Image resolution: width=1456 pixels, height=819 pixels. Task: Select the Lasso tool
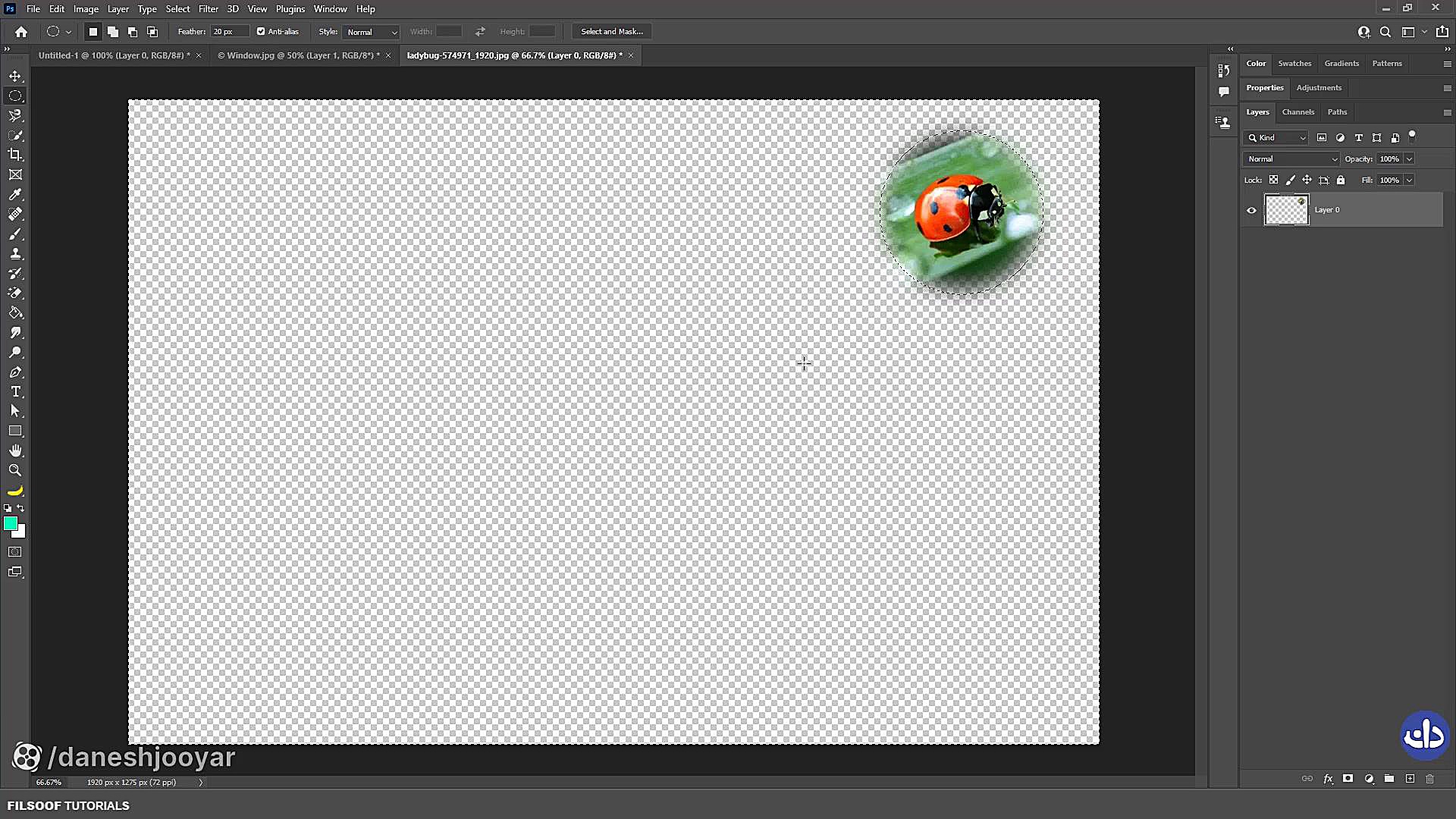click(15, 115)
